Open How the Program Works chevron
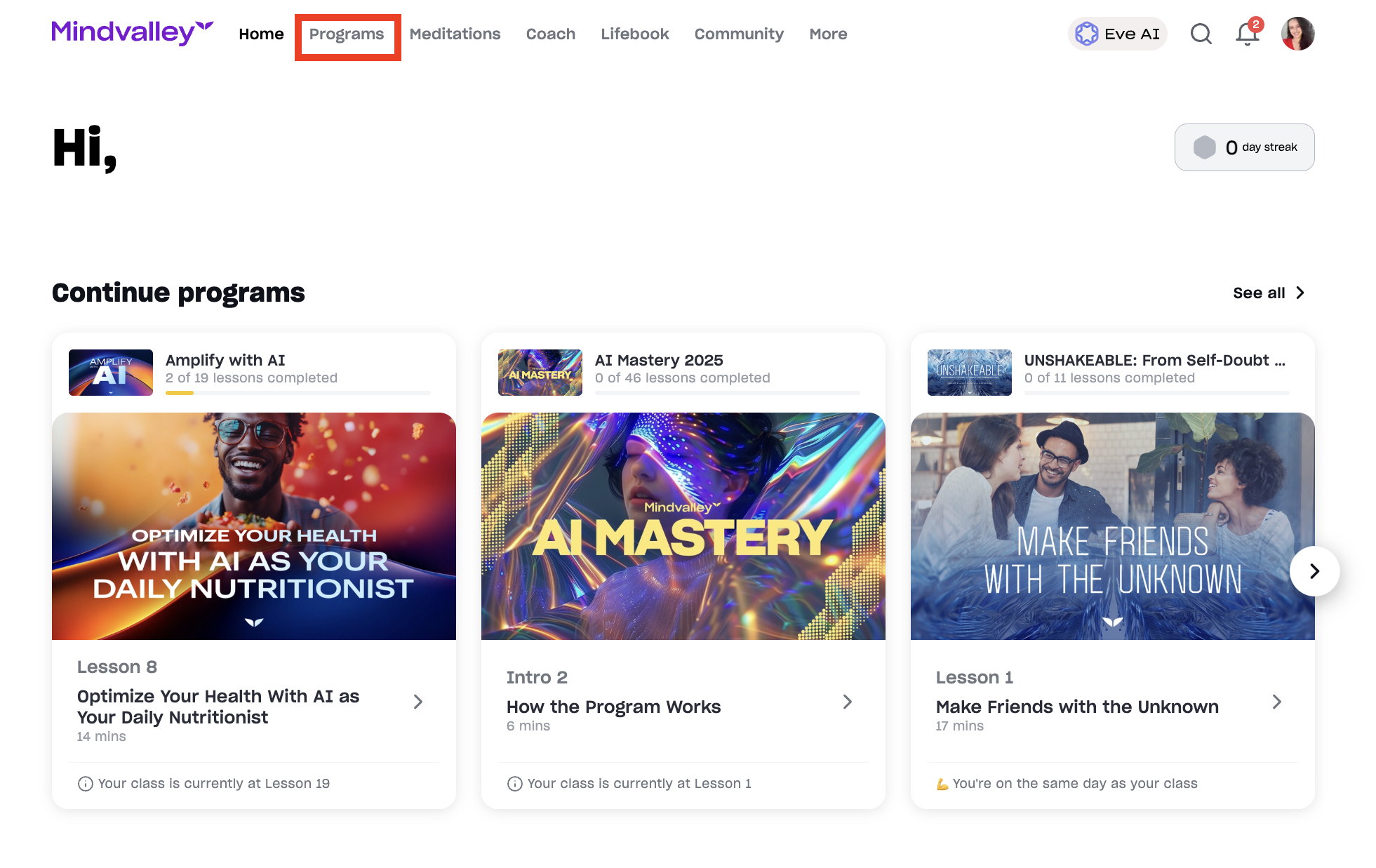 [x=848, y=702]
